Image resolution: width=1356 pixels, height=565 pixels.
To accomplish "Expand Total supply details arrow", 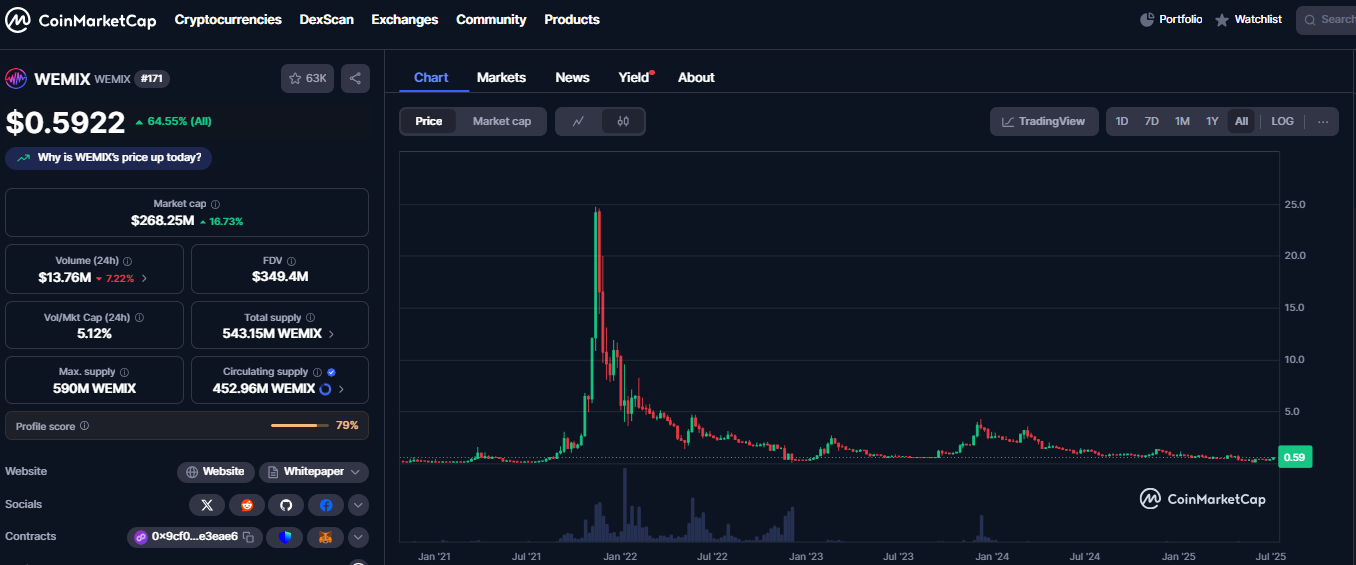I will point(332,333).
